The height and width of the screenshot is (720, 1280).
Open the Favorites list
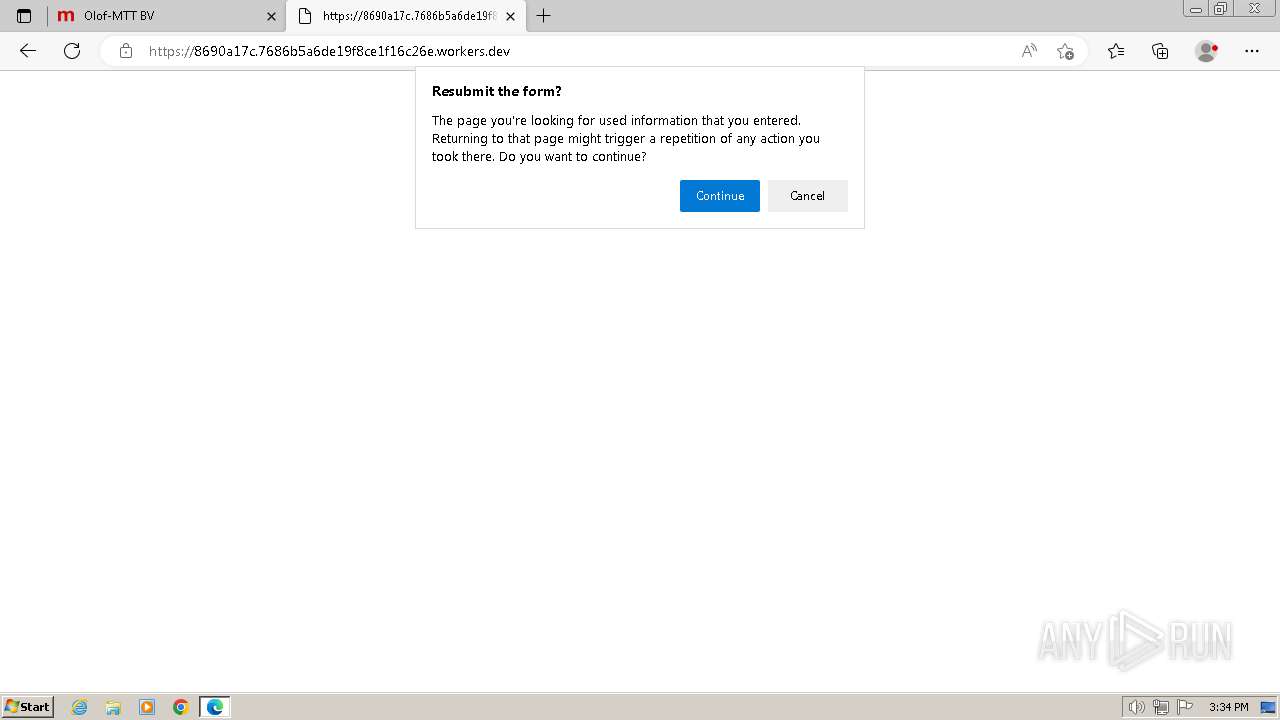point(1116,51)
